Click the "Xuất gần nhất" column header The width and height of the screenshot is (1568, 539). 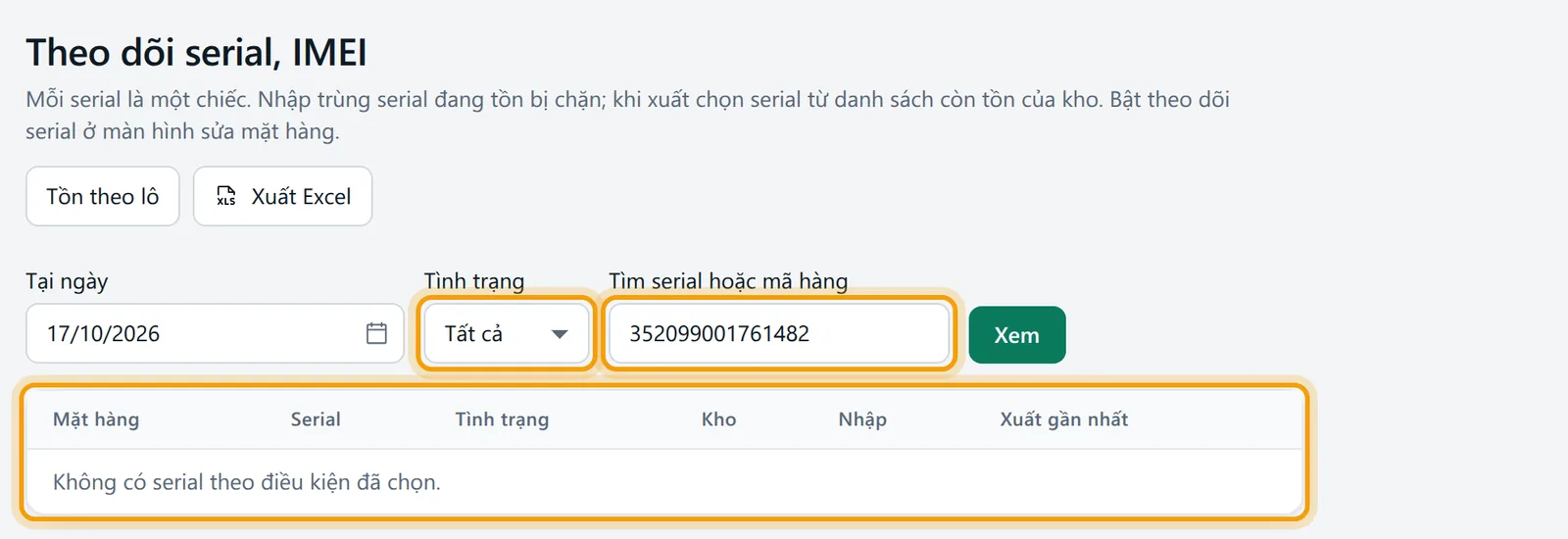1064,419
